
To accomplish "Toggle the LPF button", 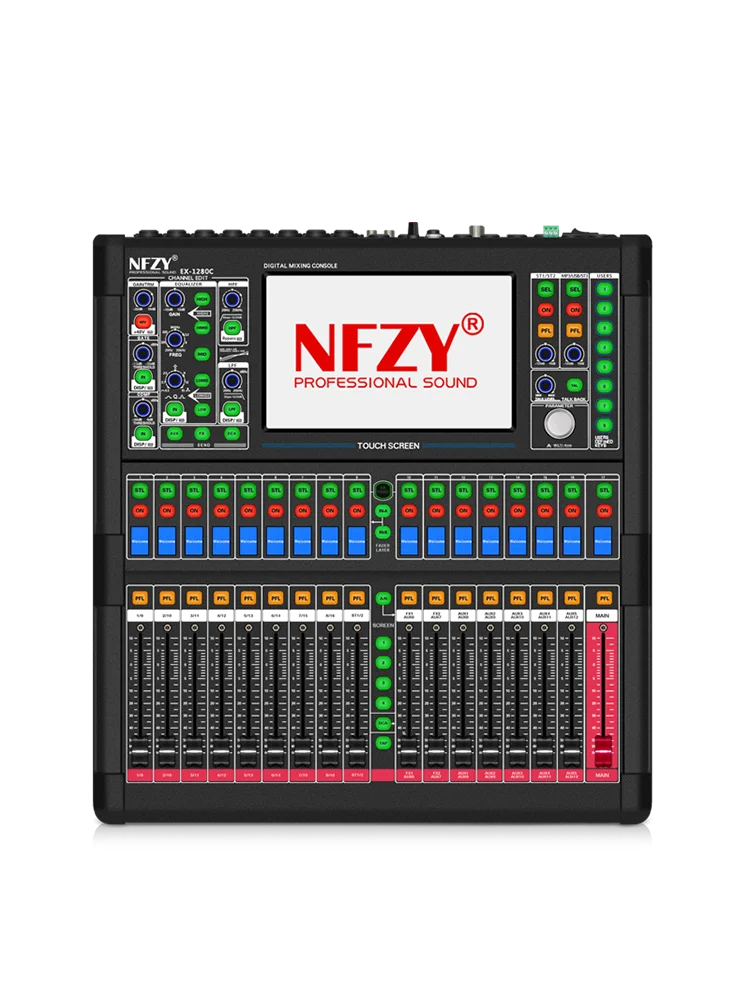I will 232,409.
